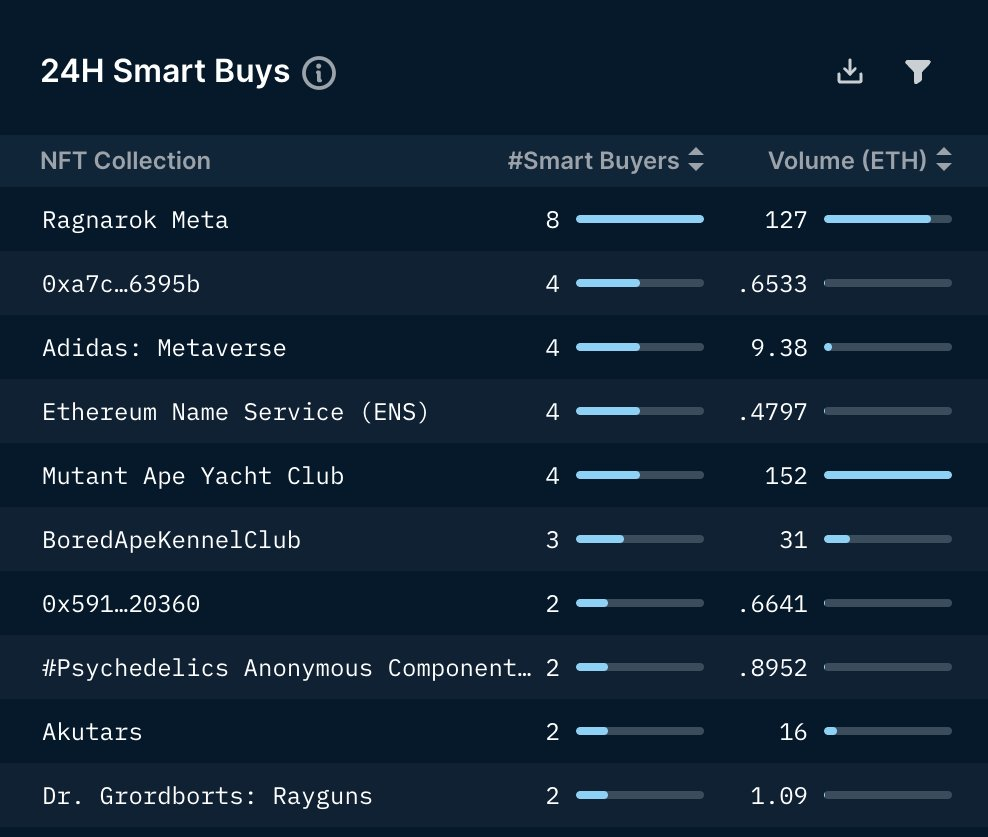Open the BoredApeKennelClub collection

[171, 540]
